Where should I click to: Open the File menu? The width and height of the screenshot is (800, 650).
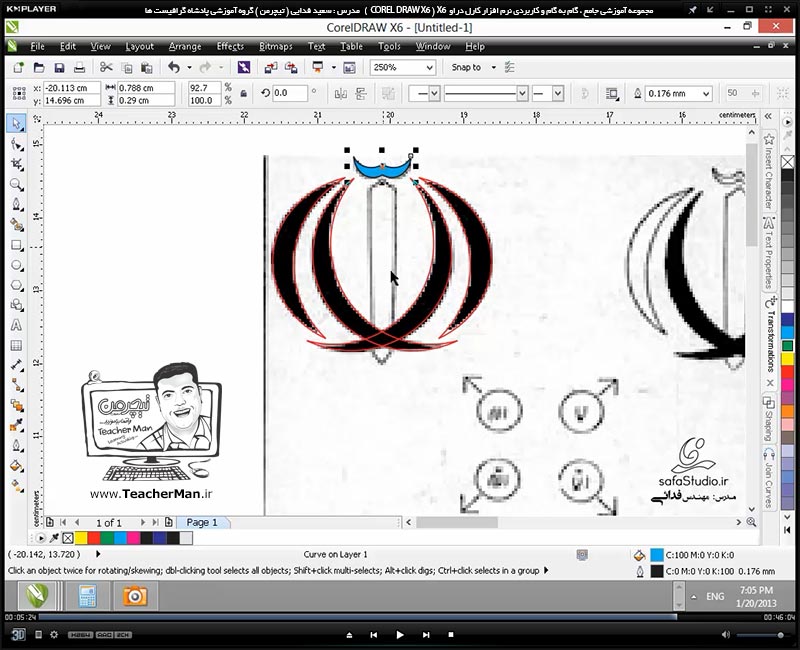37,46
